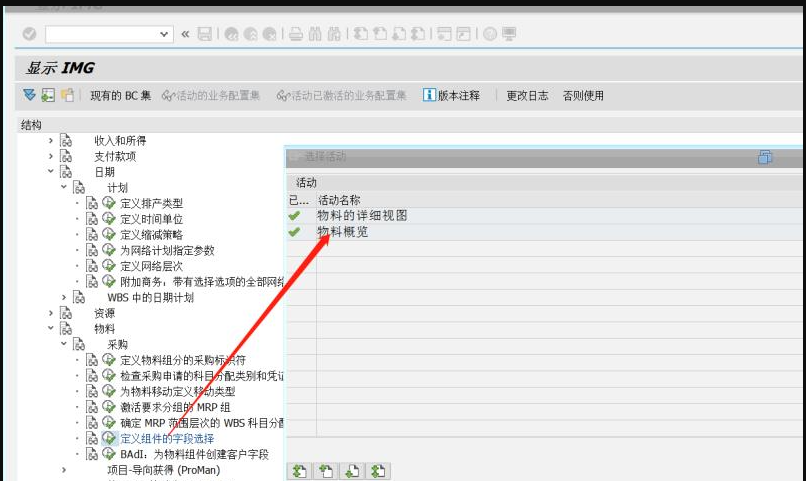The width and height of the screenshot is (806, 481).
Task: Collapse the 采购 tree node
Action: point(63,344)
